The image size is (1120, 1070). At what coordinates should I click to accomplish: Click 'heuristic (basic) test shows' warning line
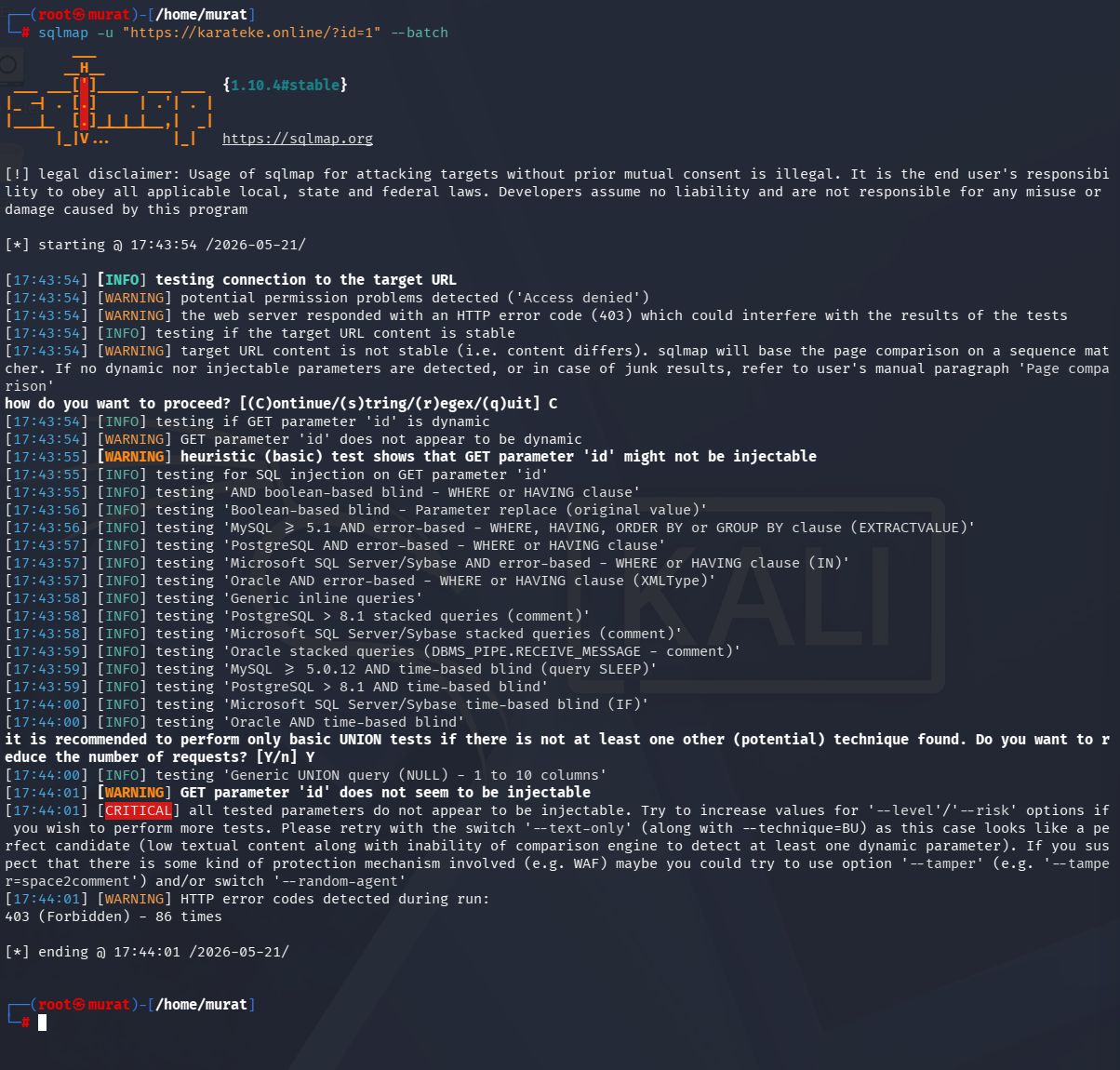[410, 457]
